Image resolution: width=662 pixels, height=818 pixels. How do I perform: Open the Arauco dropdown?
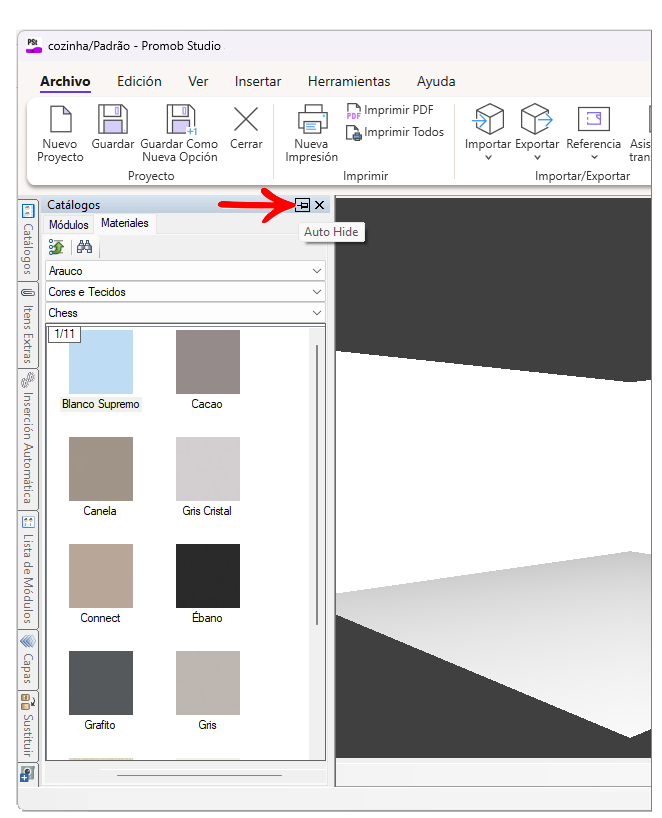[185, 271]
